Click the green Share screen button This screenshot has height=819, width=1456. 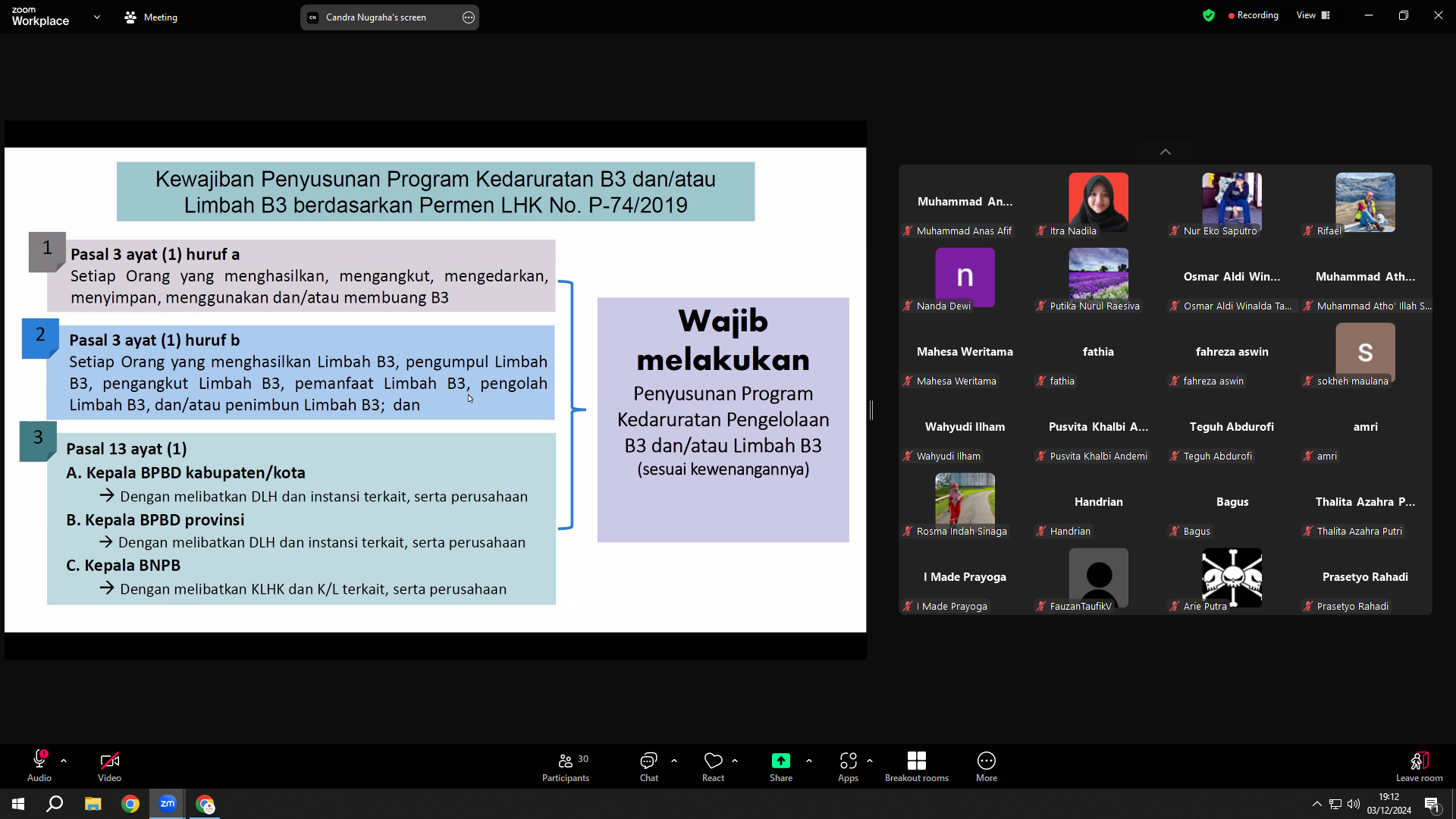point(781,766)
